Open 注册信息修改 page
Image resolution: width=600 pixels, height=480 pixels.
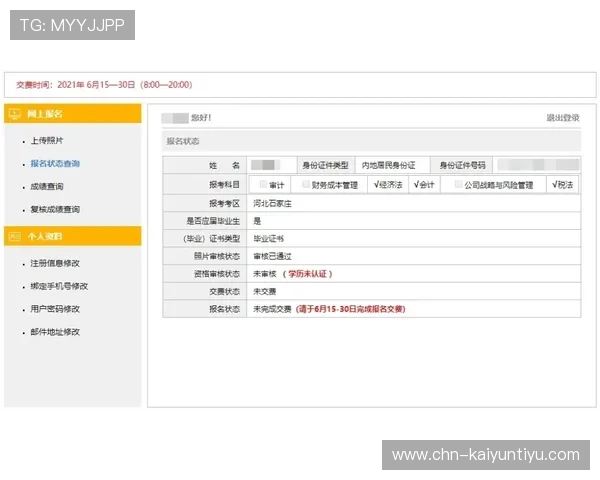coord(55,263)
